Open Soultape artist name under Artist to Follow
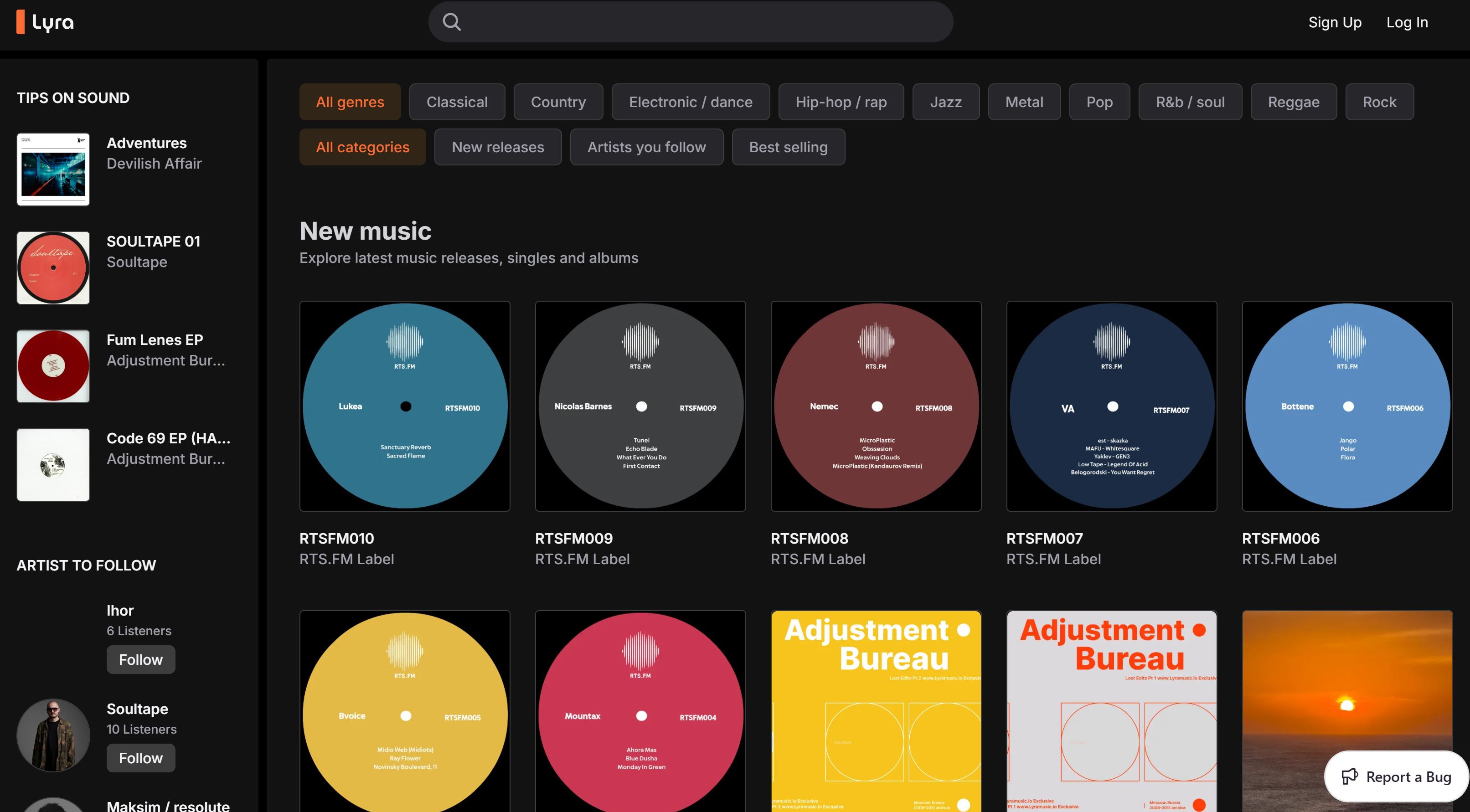Viewport: 1470px width, 812px height. tap(137, 709)
